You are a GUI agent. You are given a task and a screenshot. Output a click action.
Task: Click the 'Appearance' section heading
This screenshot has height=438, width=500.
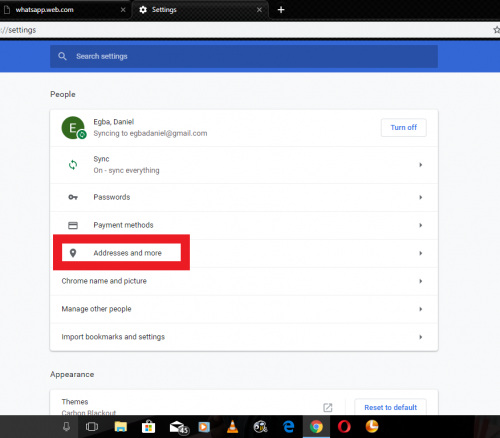(72, 374)
